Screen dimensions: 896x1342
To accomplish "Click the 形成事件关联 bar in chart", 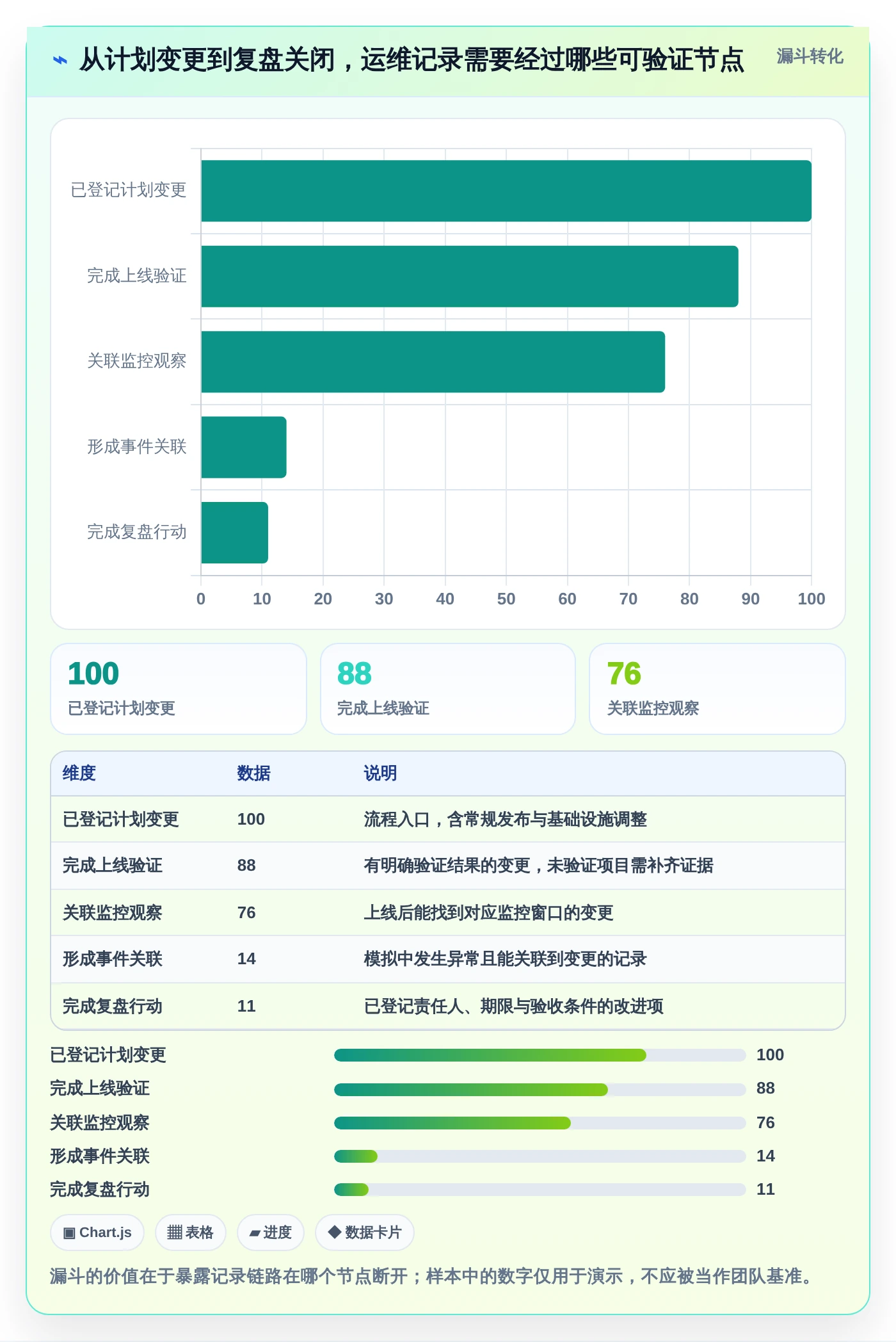I will pyautogui.click(x=244, y=448).
